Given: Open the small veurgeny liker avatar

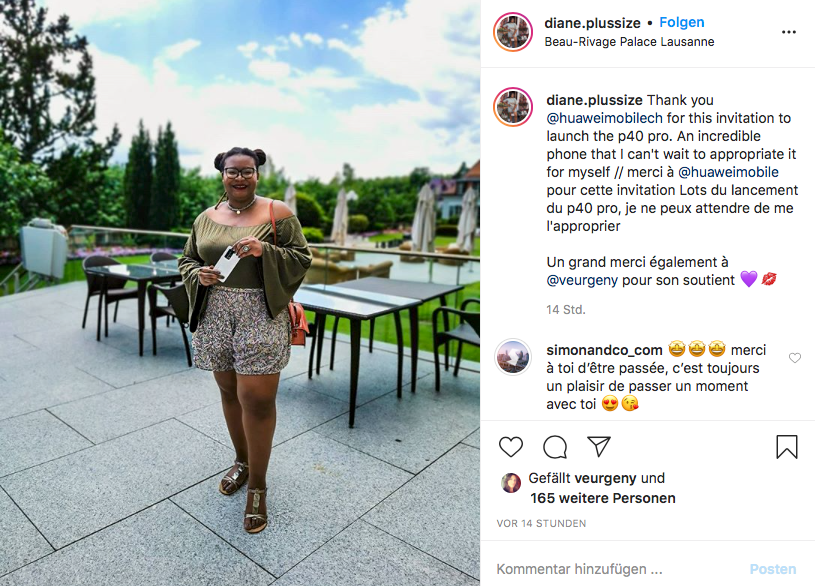Looking at the screenshot, I should [x=510, y=483].
